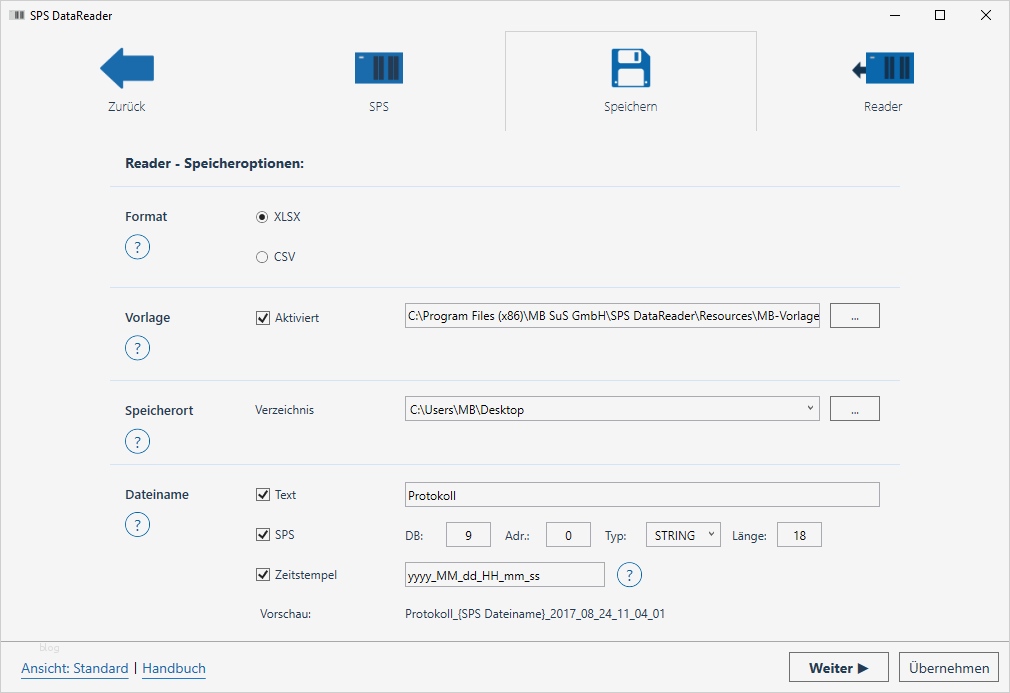The width and height of the screenshot is (1010, 693).
Task: Expand the Verzeichnis path dropdown
Action: click(808, 409)
